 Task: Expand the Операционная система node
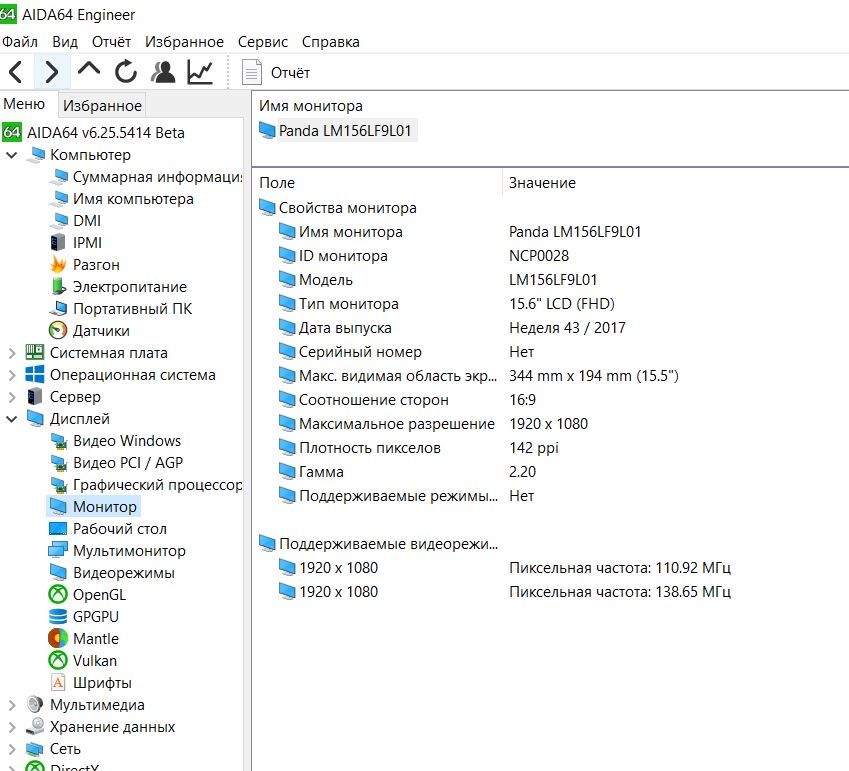[x=11, y=375]
